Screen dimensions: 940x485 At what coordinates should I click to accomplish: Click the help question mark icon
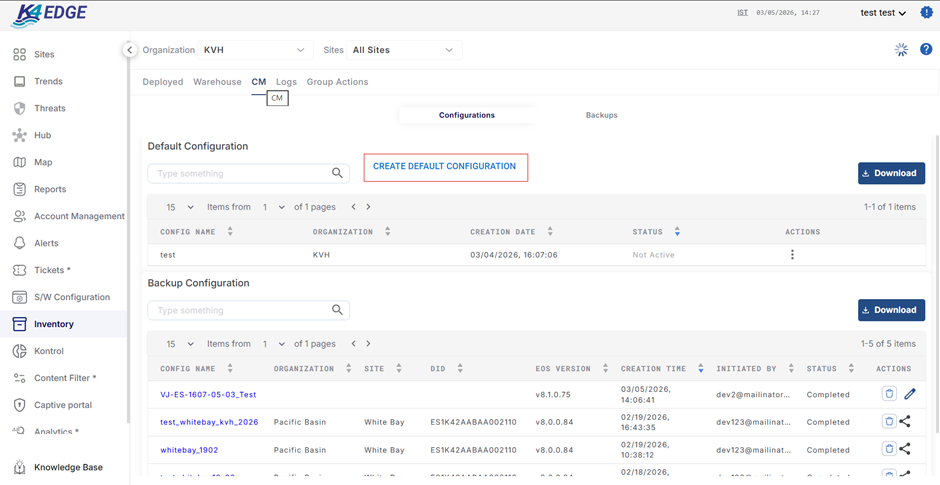coord(926,50)
